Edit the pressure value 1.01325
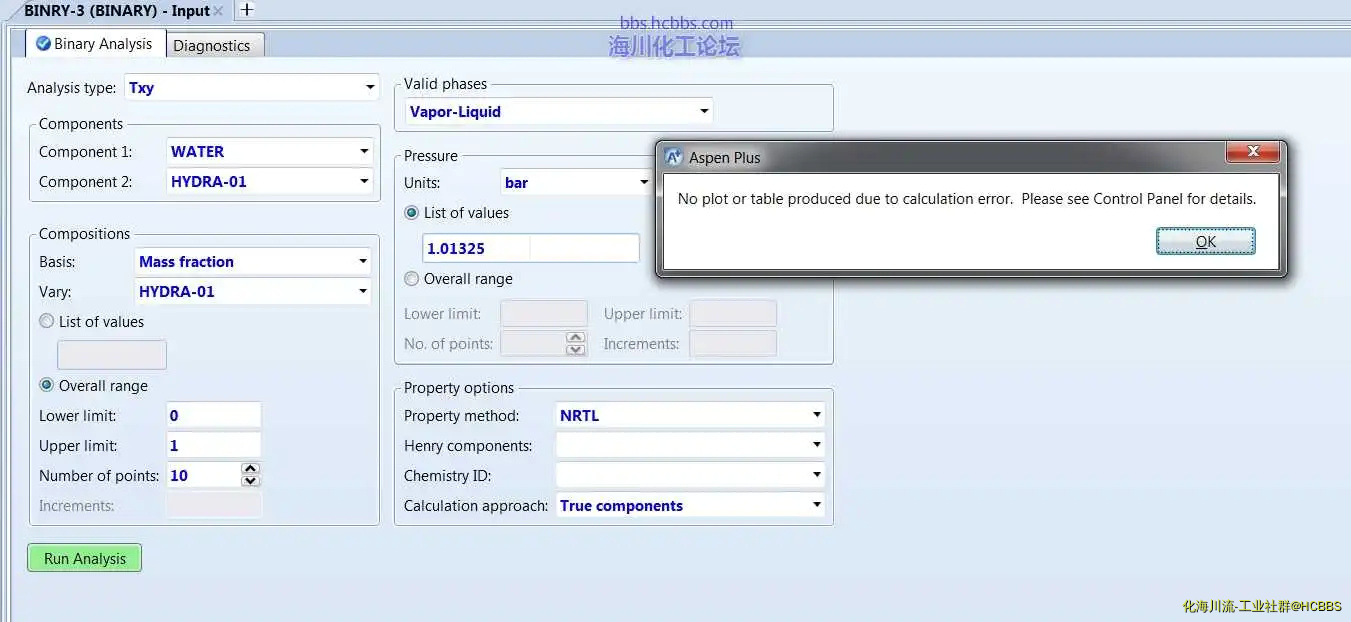 (x=476, y=248)
